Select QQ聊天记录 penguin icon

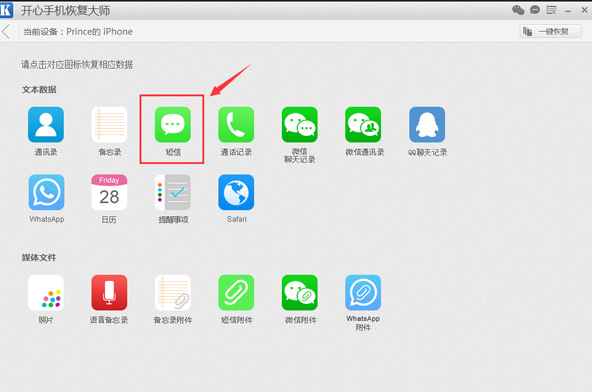427,125
